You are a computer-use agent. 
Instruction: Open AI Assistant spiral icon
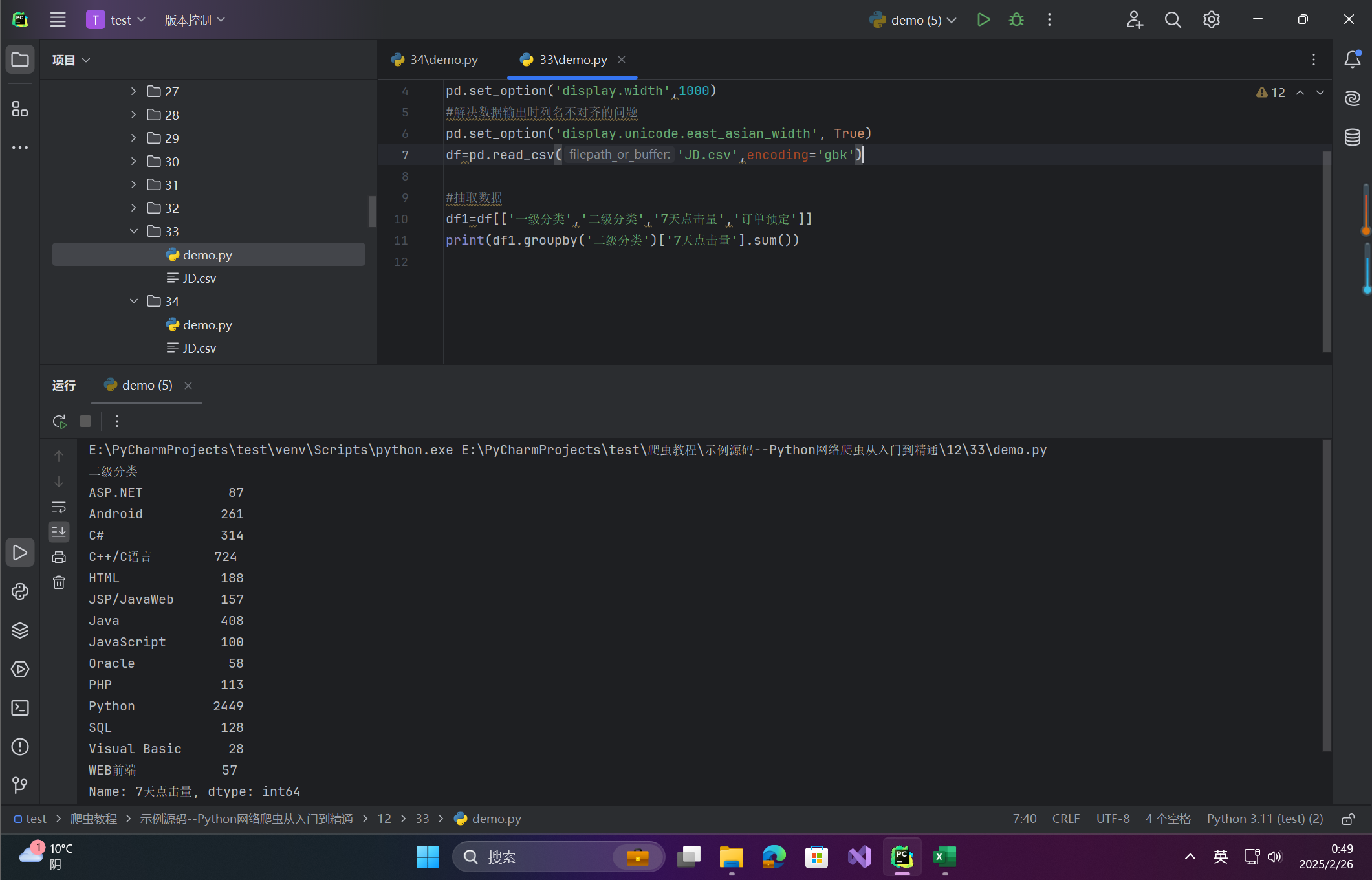(x=1352, y=98)
